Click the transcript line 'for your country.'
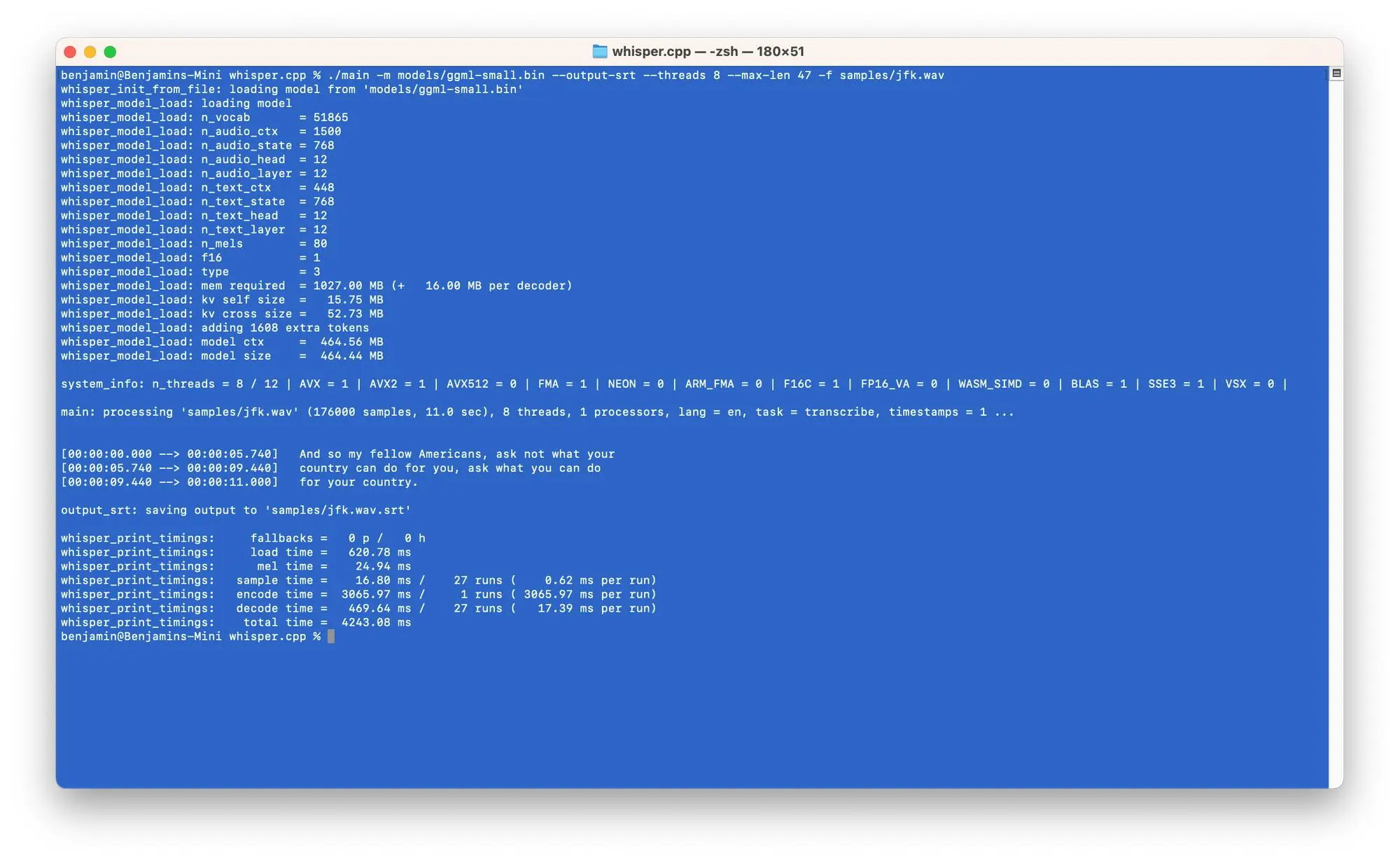Viewport: 1400px width, 863px height. tap(358, 482)
